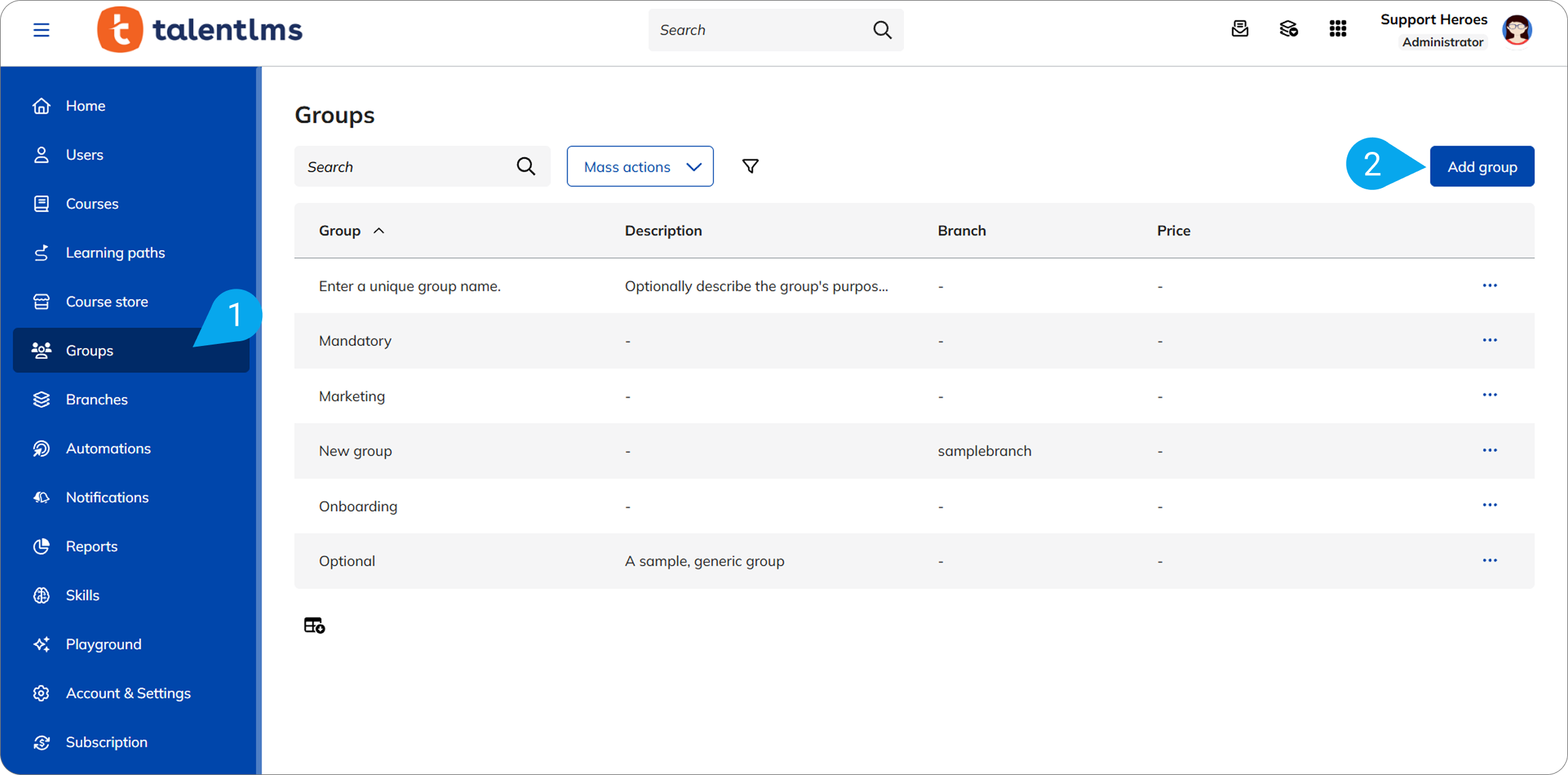Screen dimensions: 1568x775
Task: Sort by Group column header
Action: [351, 231]
